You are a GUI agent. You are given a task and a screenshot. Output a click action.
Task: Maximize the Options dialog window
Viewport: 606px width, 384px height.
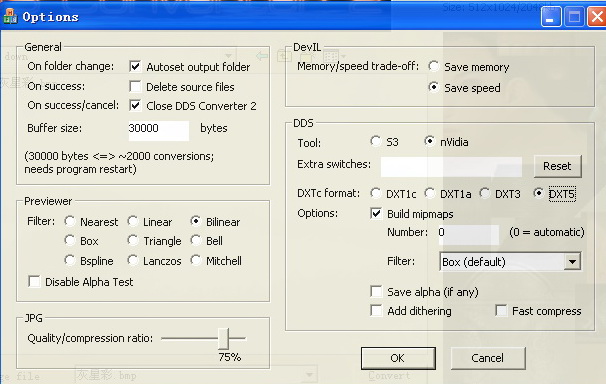point(574,17)
